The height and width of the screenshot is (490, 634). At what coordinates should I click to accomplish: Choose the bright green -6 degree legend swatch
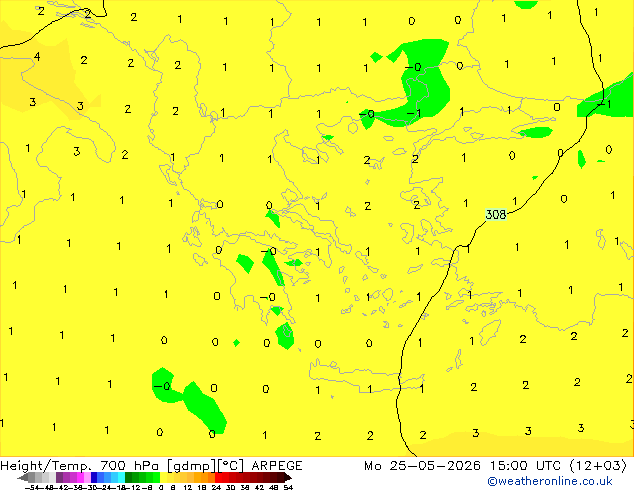click(x=156, y=477)
